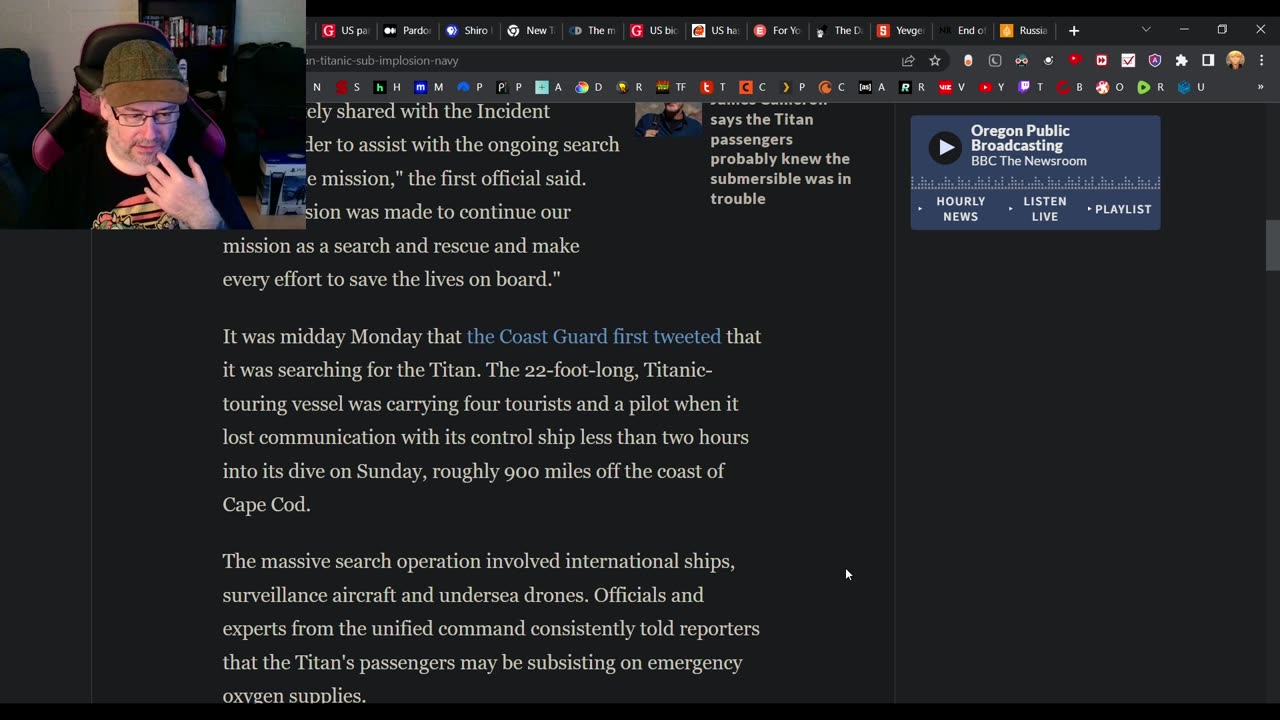Open a new tab with the plus button
This screenshot has width=1280, height=720.
point(1074,30)
